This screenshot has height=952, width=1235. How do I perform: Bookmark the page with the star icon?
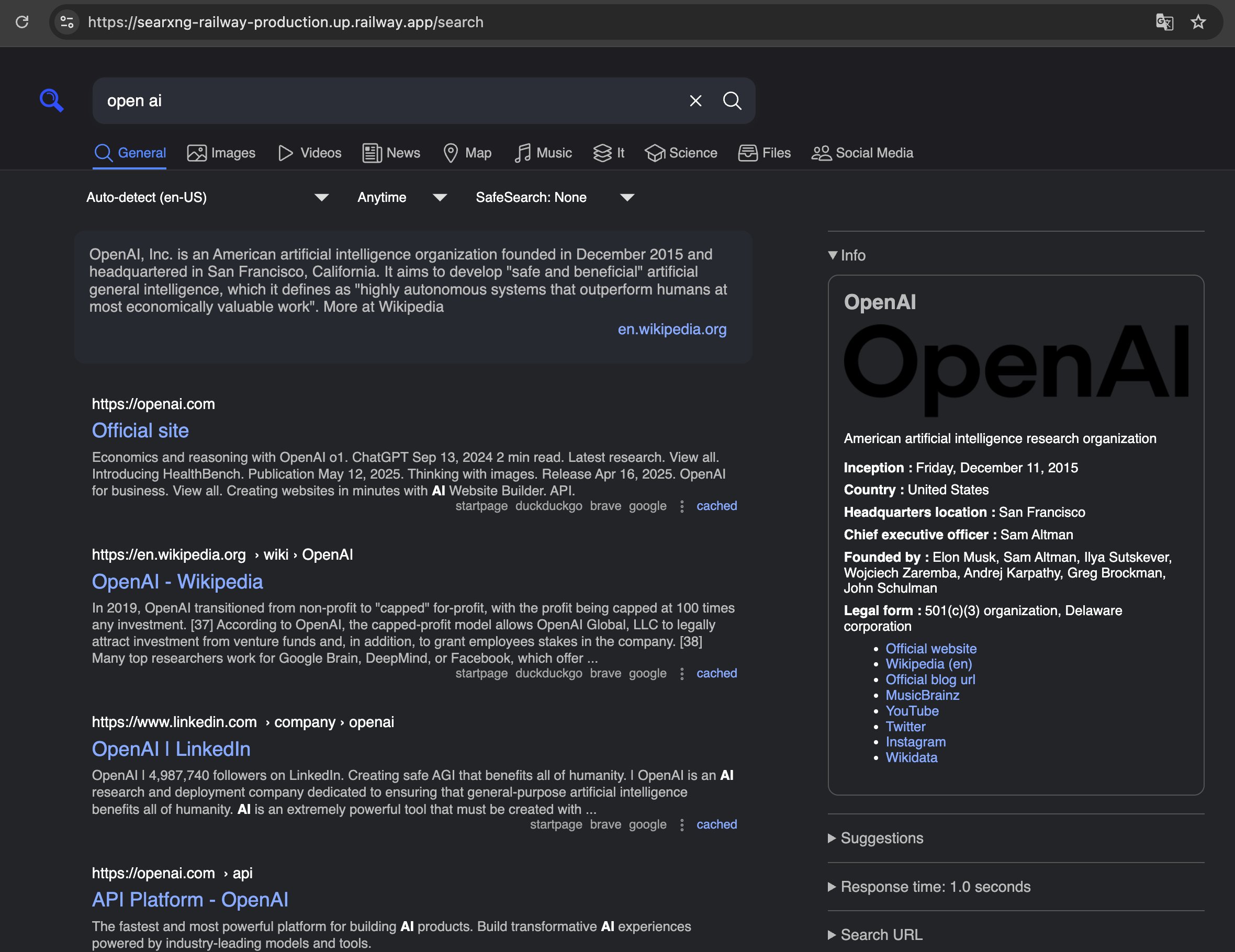click(x=1198, y=22)
